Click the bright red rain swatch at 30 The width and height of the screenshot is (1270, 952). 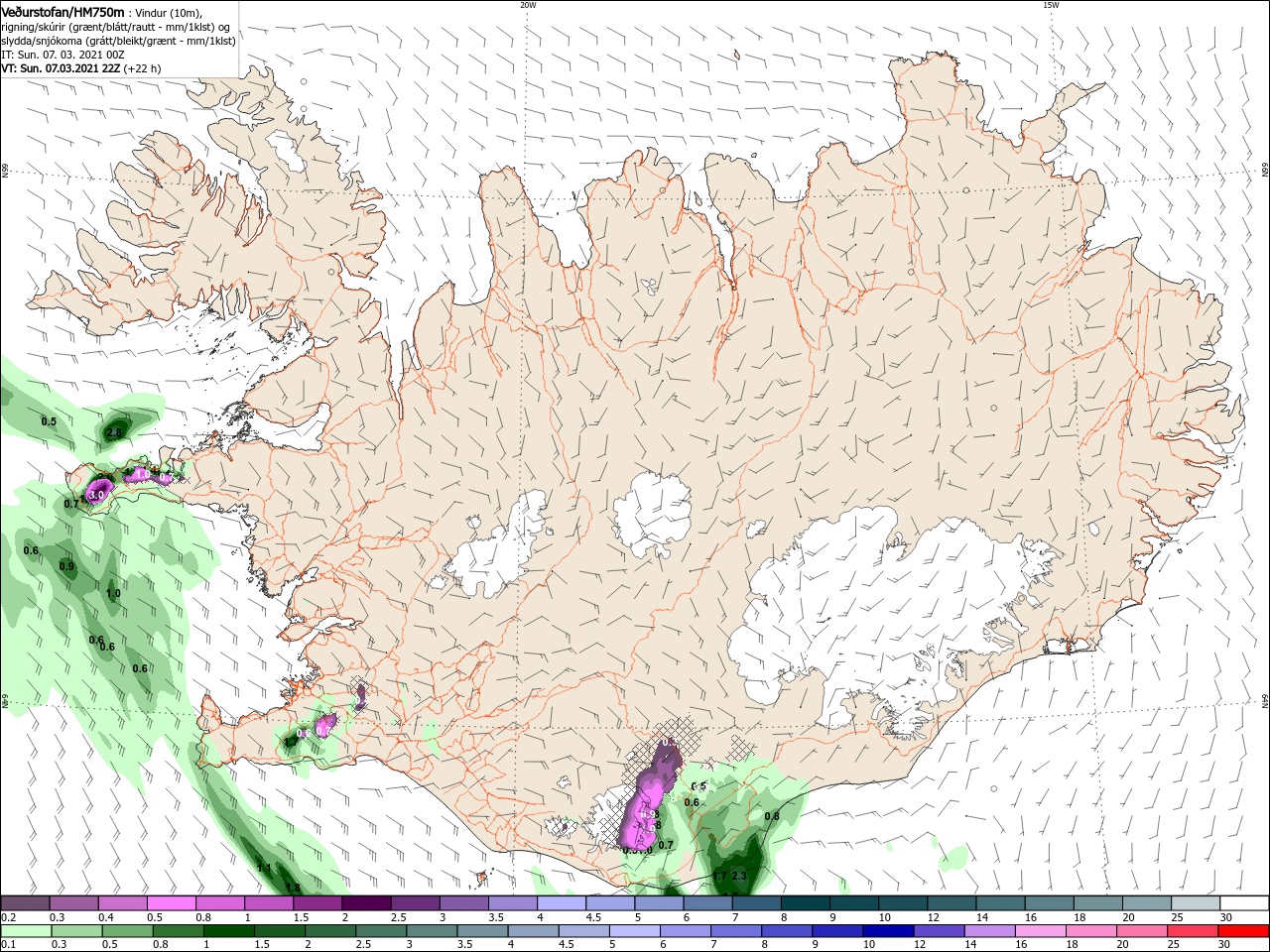1242,931
